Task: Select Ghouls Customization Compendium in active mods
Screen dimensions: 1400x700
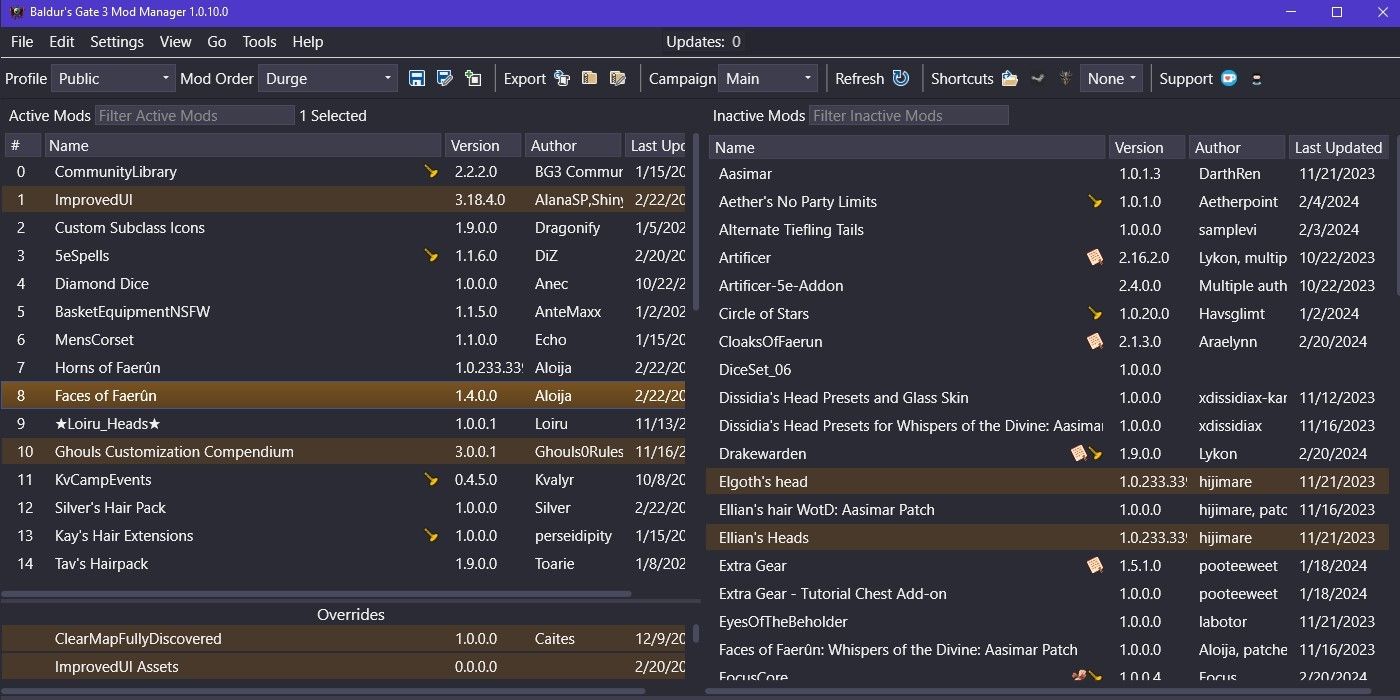Action: click(174, 452)
